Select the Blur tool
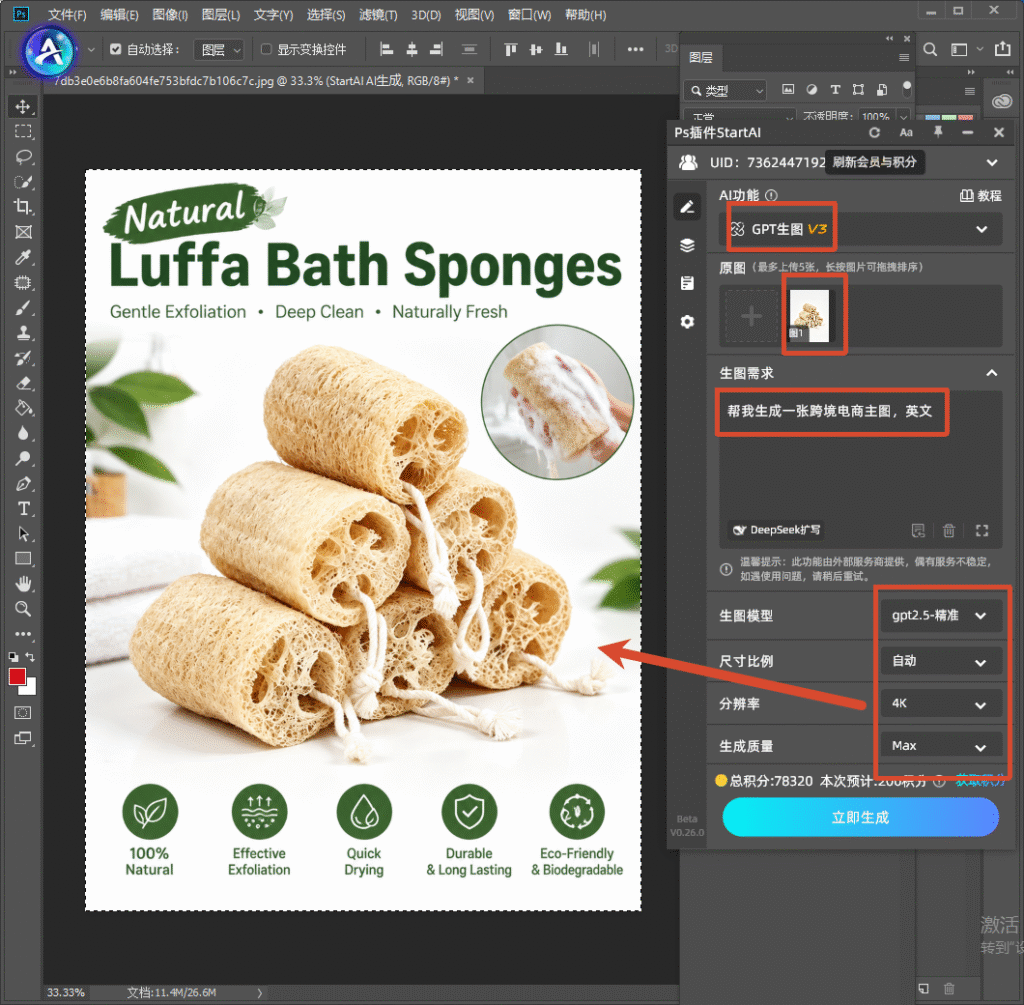This screenshot has width=1024, height=1005. [x=23, y=434]
